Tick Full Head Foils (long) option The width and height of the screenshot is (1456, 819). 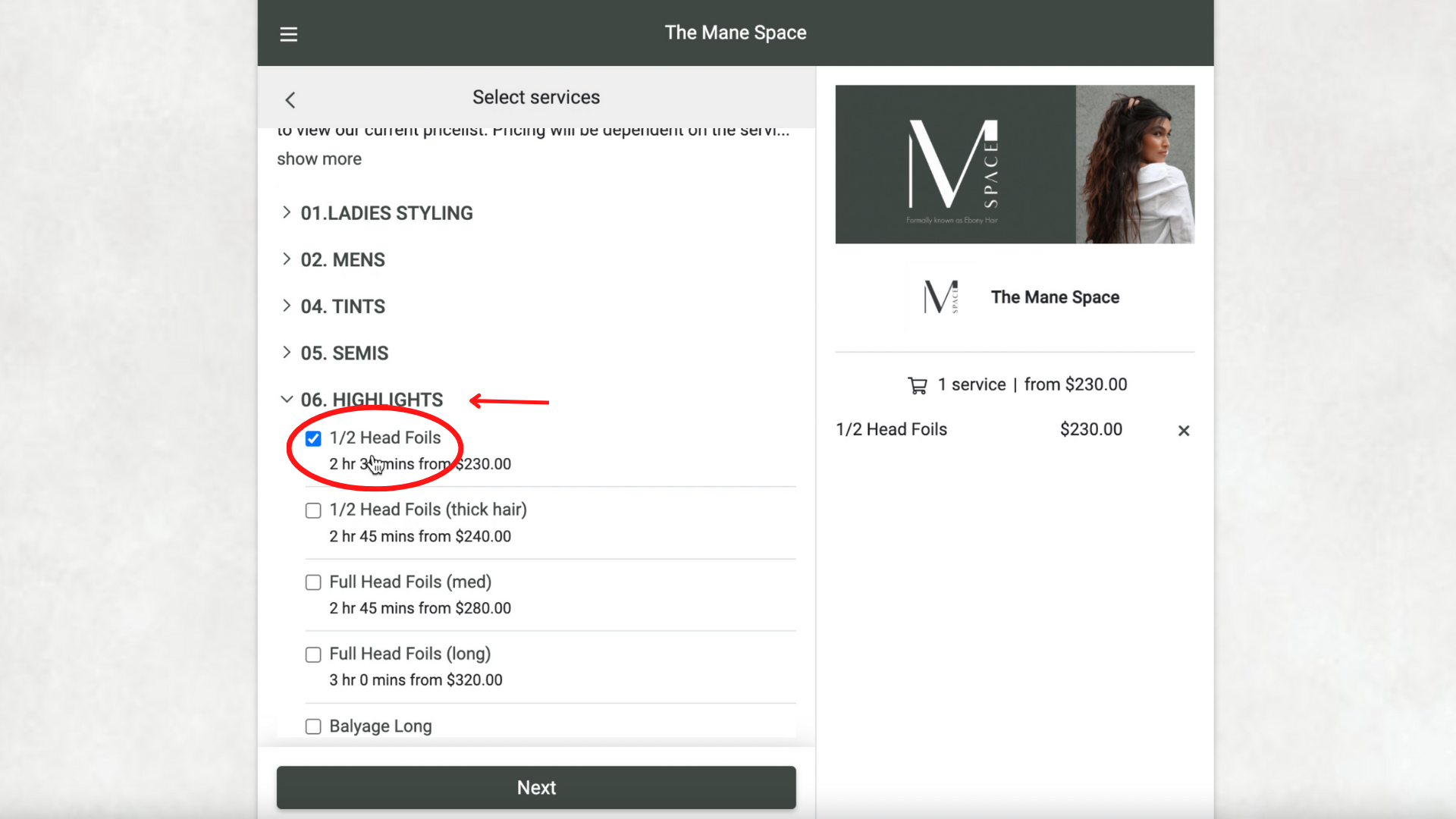[x=313, y=654]
